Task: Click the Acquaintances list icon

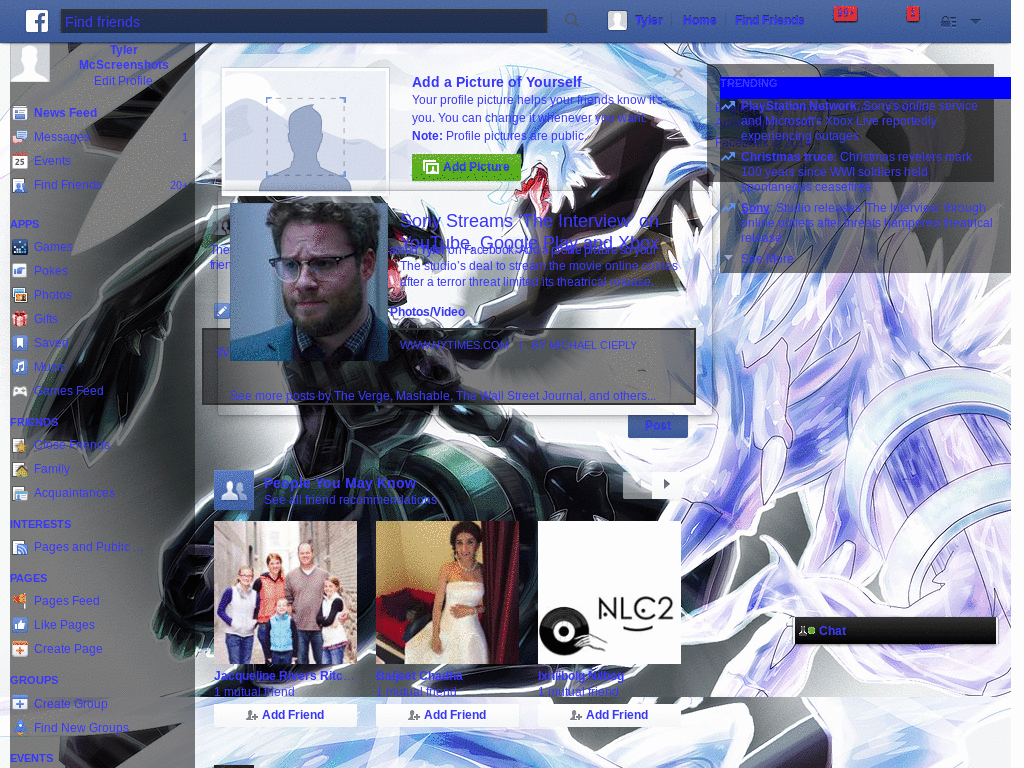Action: point(20,493)
